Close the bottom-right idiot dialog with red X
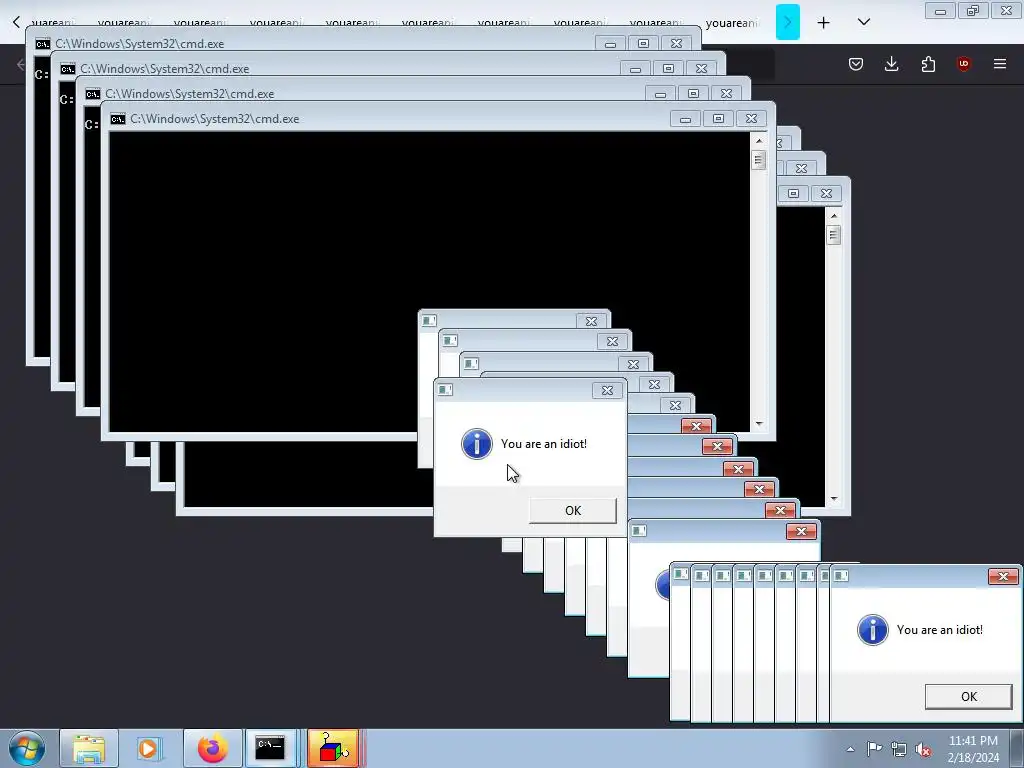This screenshot has height=768, width=1024. [1003, 577]
